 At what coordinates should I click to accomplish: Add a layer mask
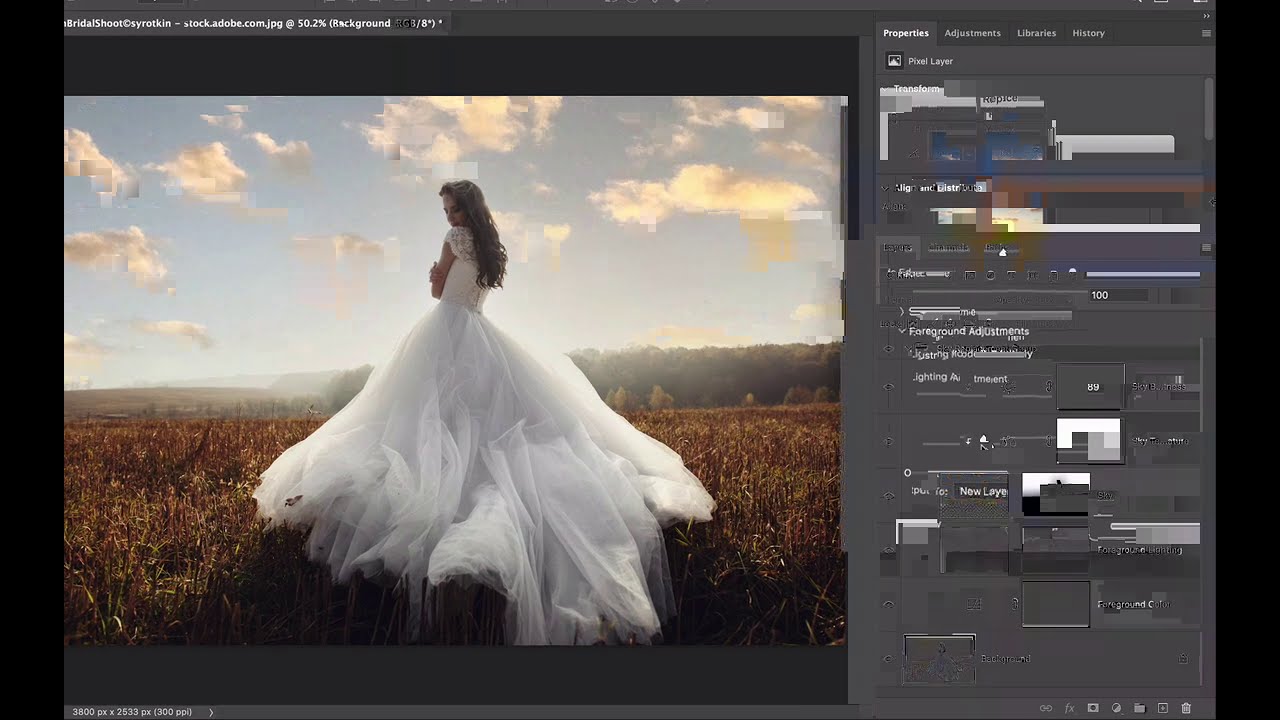coord(1093,707)
